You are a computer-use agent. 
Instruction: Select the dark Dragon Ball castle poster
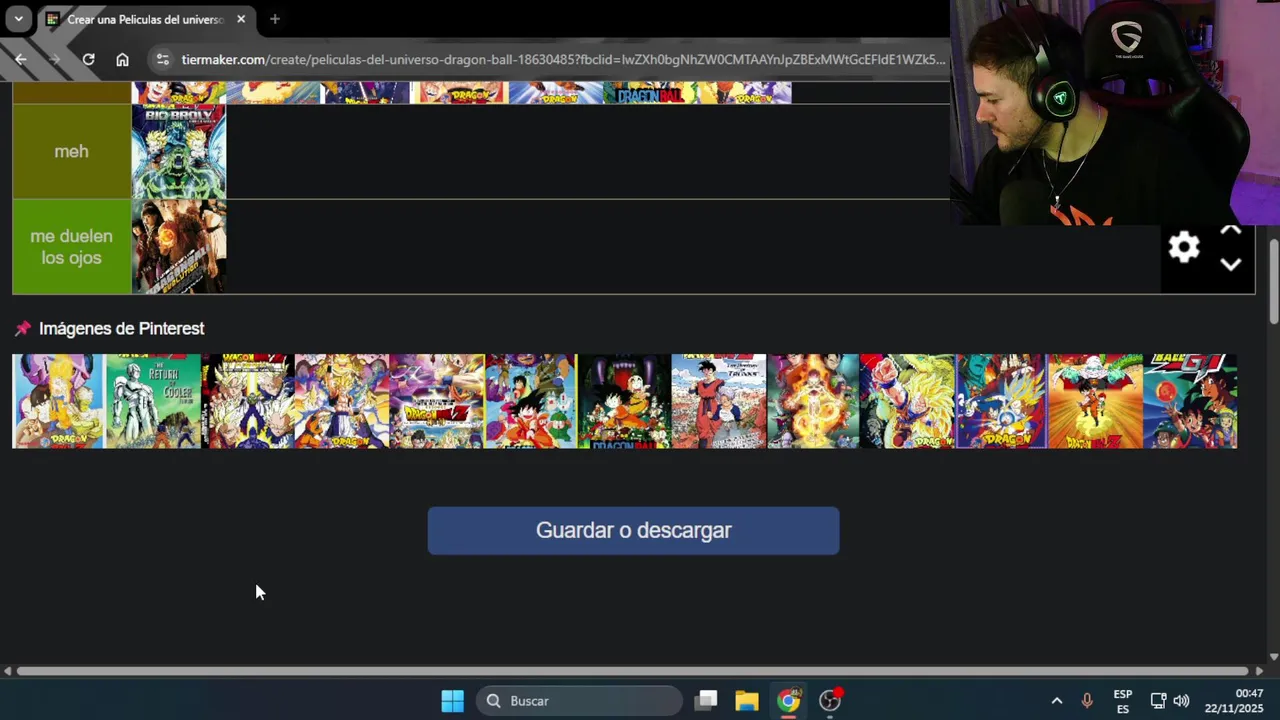(x=624, y=401)
